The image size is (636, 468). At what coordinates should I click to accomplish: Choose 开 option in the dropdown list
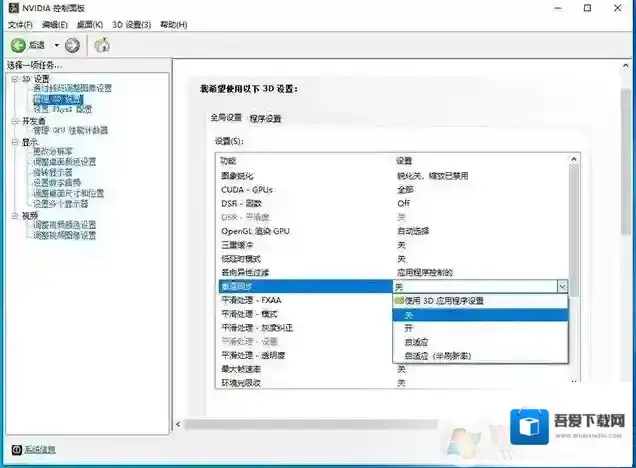[x=480, y=328]
